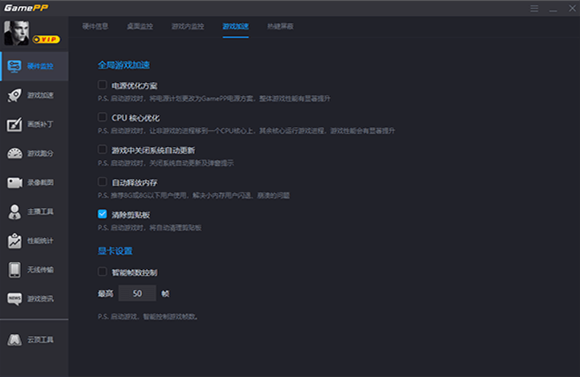Switch to the 桌面监控 tab
Screen dimensions: 580x377
[x=140, y=26]
